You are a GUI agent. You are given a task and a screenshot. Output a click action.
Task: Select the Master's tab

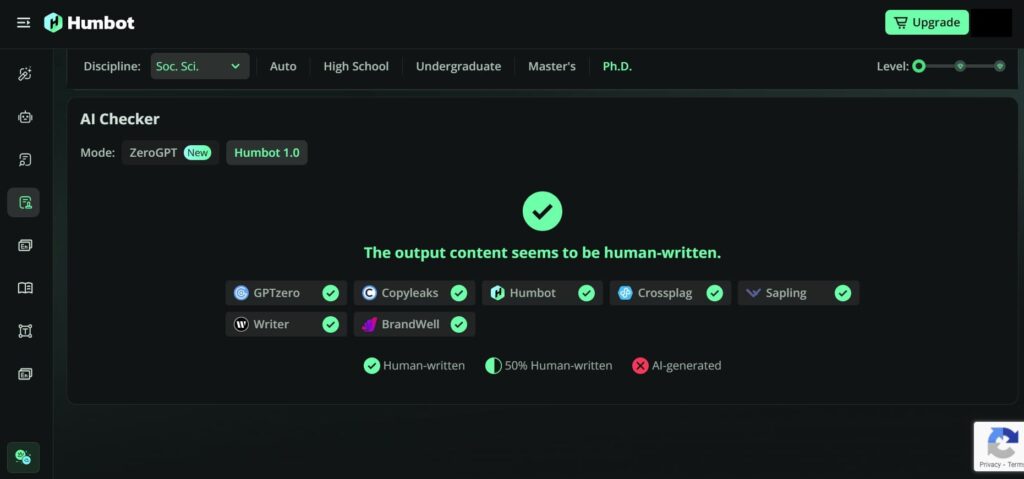click(x=552, y=66)
